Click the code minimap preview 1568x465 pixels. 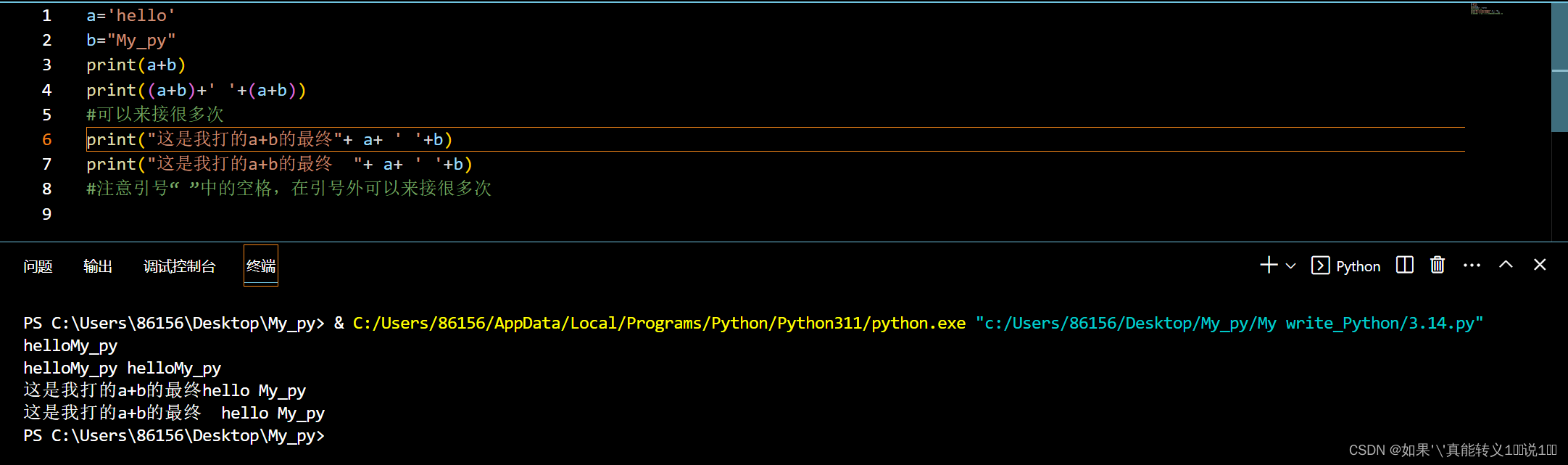click(1486, 9)
